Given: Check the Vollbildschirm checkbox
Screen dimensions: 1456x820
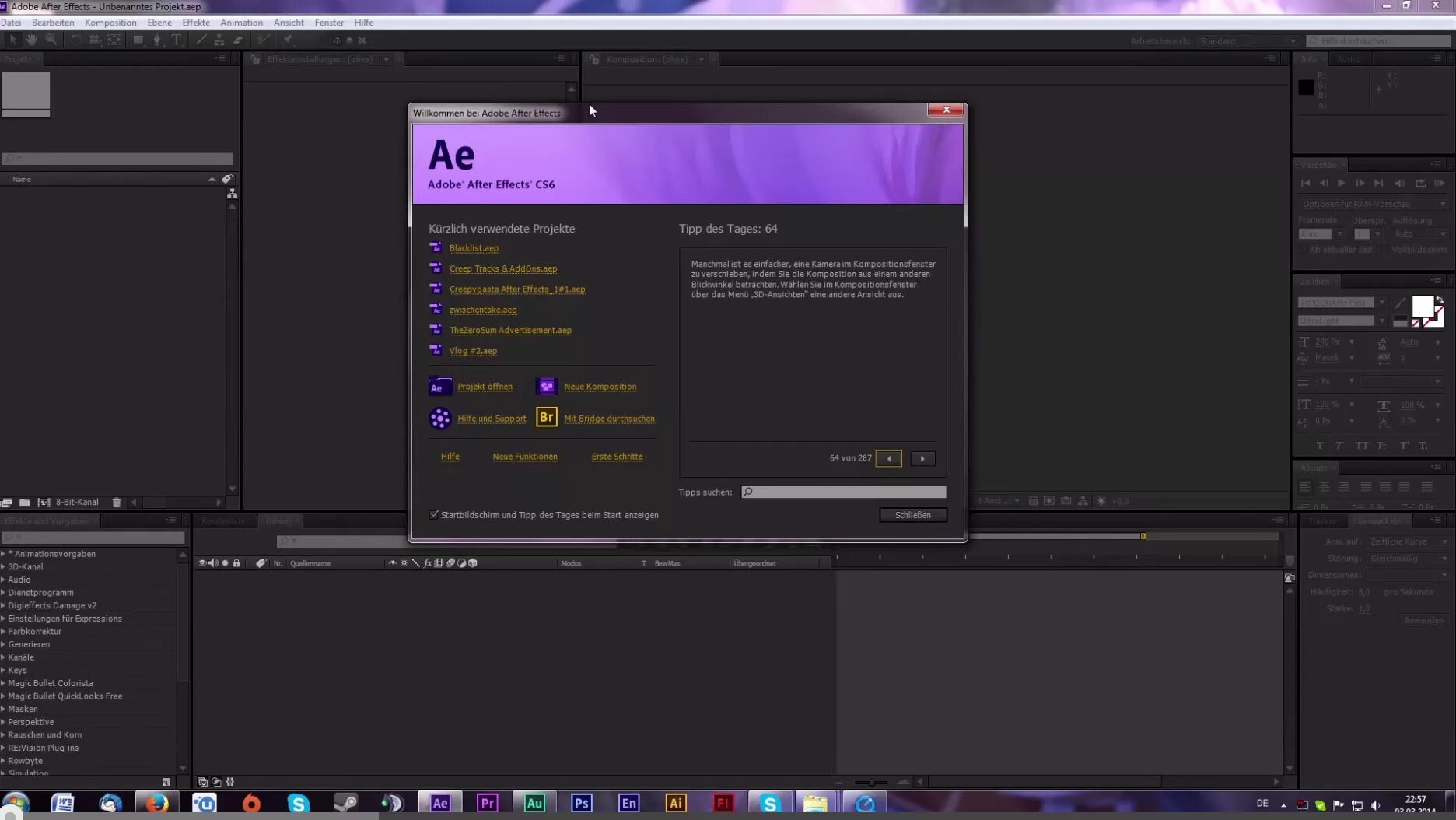Looking at the screenshot, I should [x=1384, y=250].
